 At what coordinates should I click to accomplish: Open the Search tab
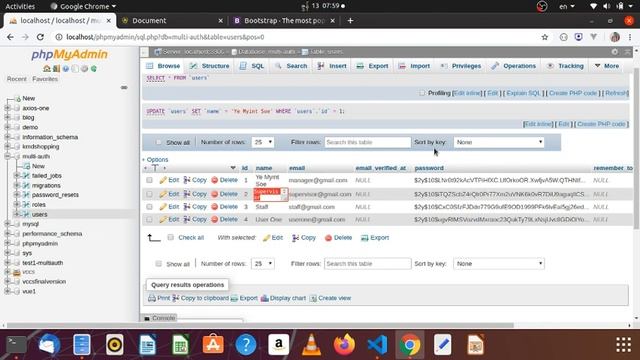tap(291, 66)
